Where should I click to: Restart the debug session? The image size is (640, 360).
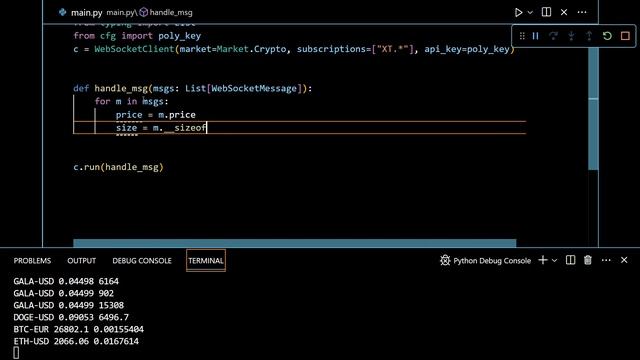(x=607, y=36)
